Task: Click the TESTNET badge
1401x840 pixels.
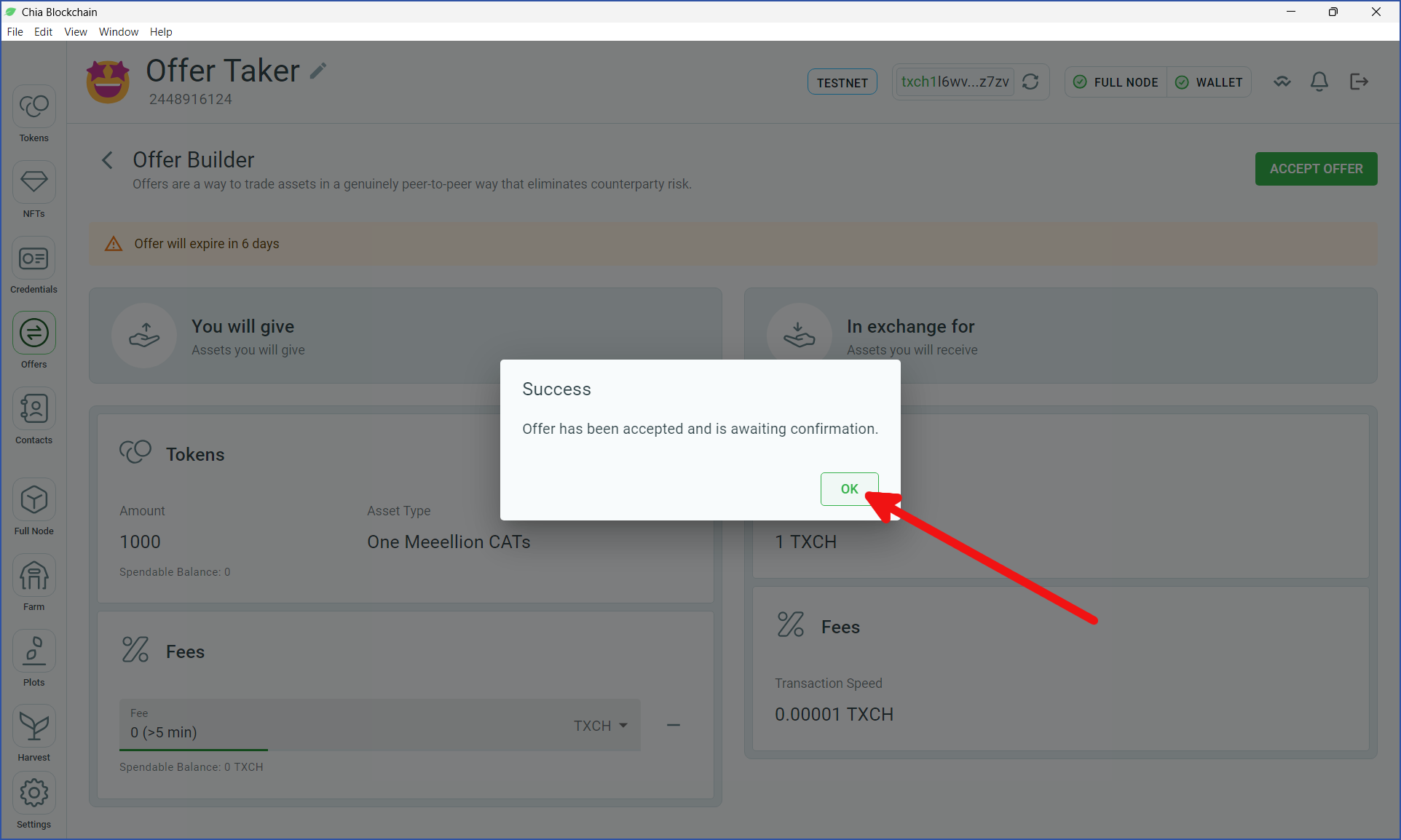Action: (842, 82)
